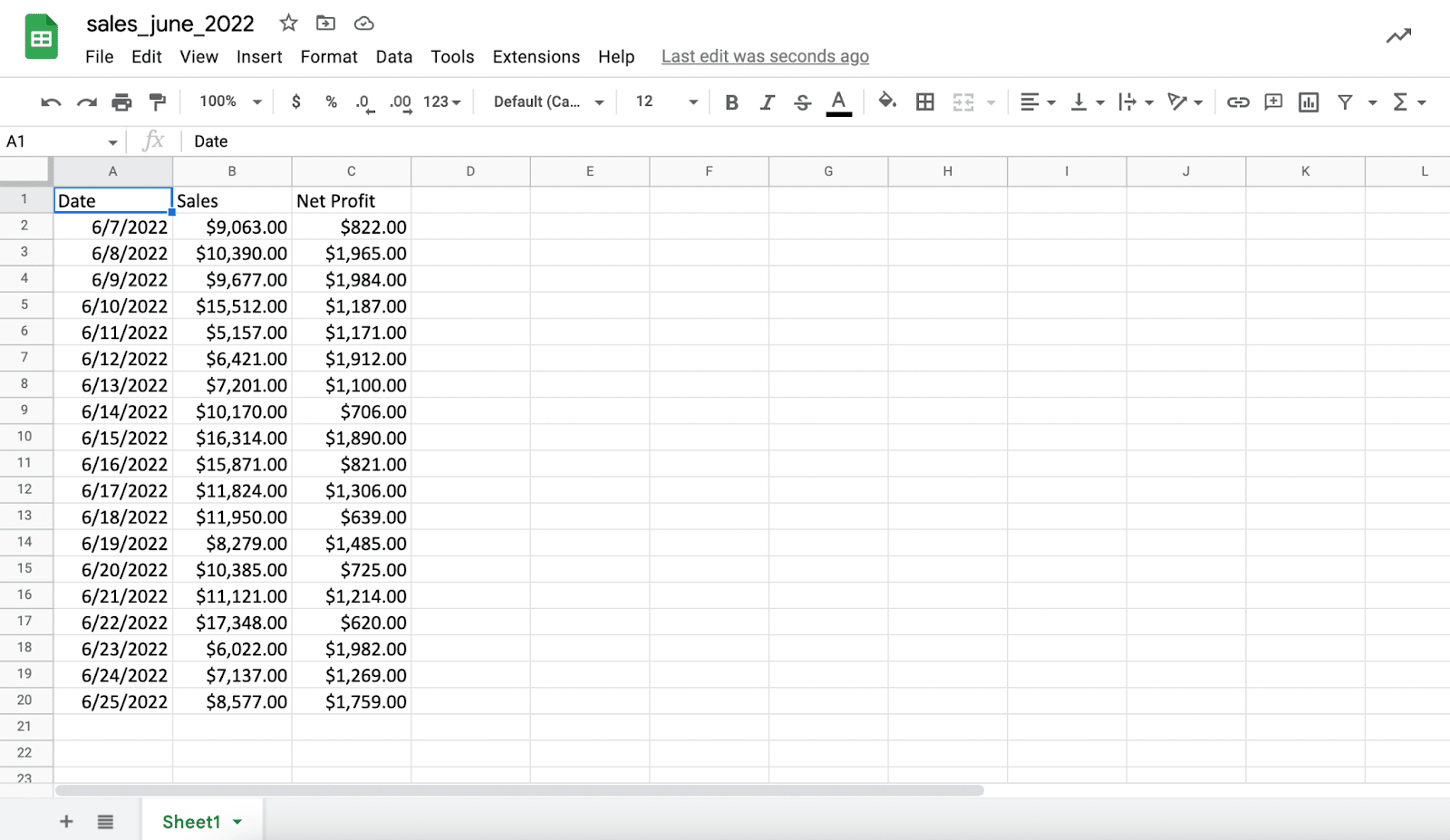This screenshot has height=840, width=1450.
Task: Open the Fill color picker
Action: point(887,101)
